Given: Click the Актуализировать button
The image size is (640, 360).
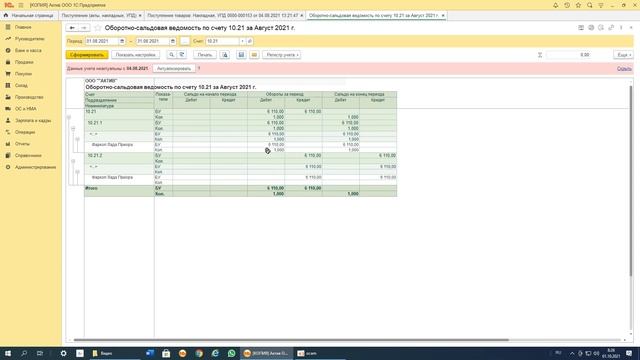Looking at the screenshot, I should (174, 69).
